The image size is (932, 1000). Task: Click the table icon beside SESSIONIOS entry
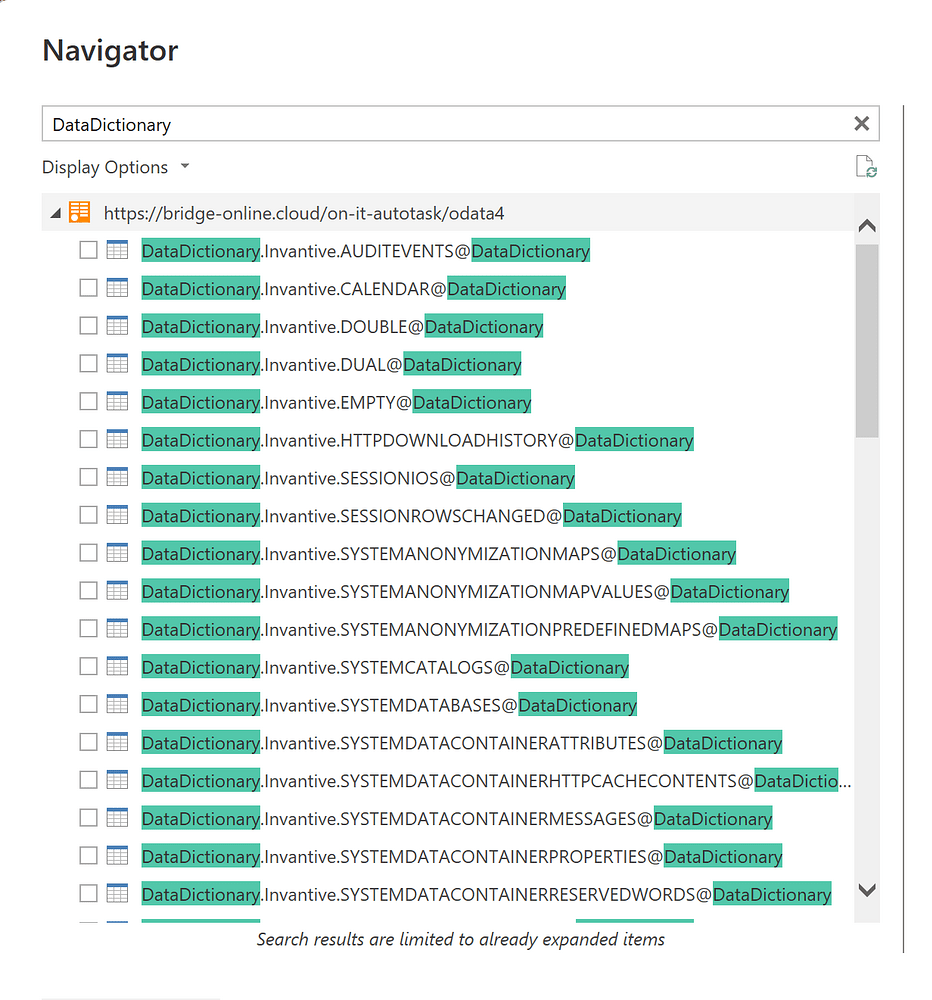(117, 477)
